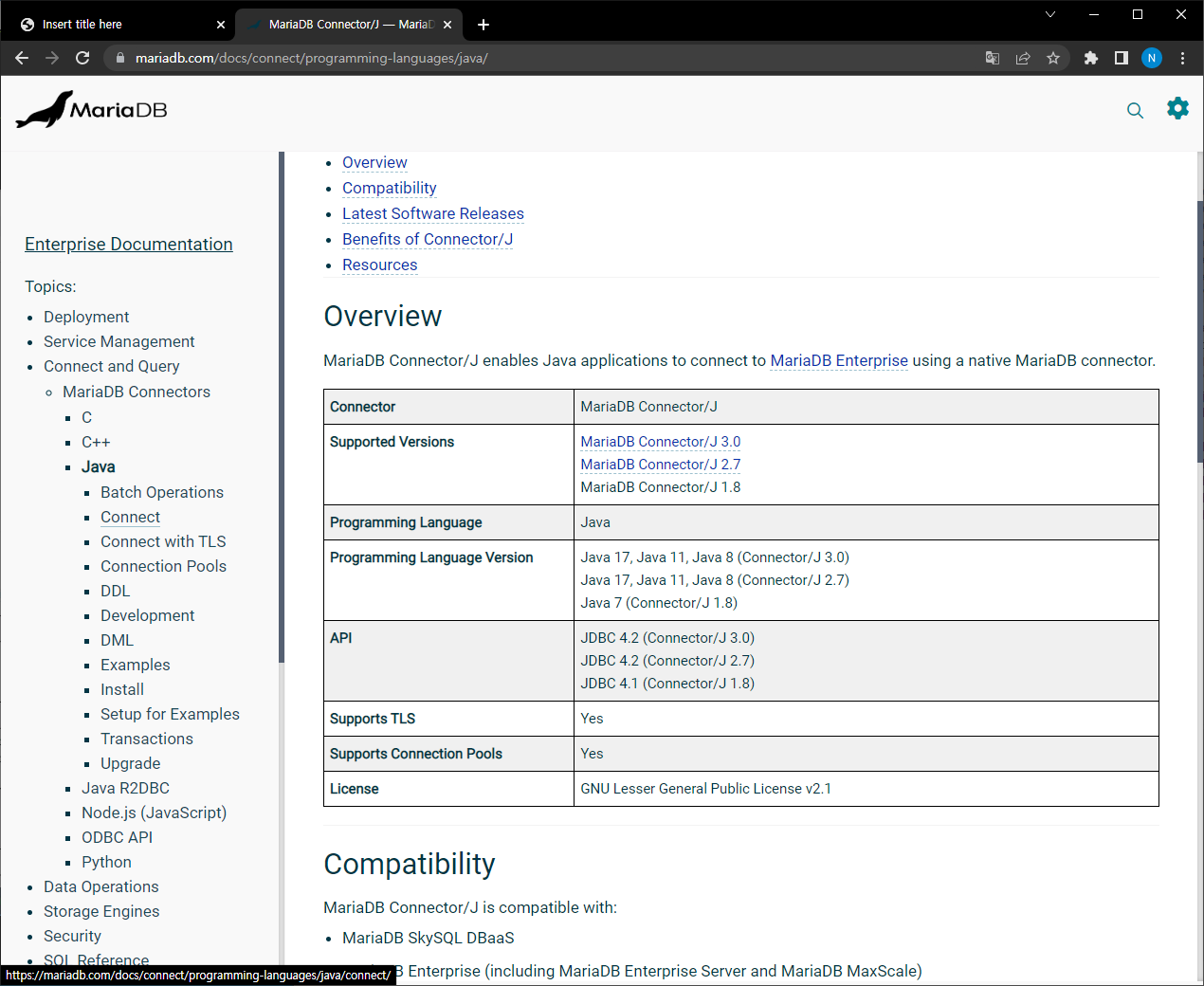The image size is (1204, 986).
Task: Open Transactions sidebar page
Action: click(147, 739)
